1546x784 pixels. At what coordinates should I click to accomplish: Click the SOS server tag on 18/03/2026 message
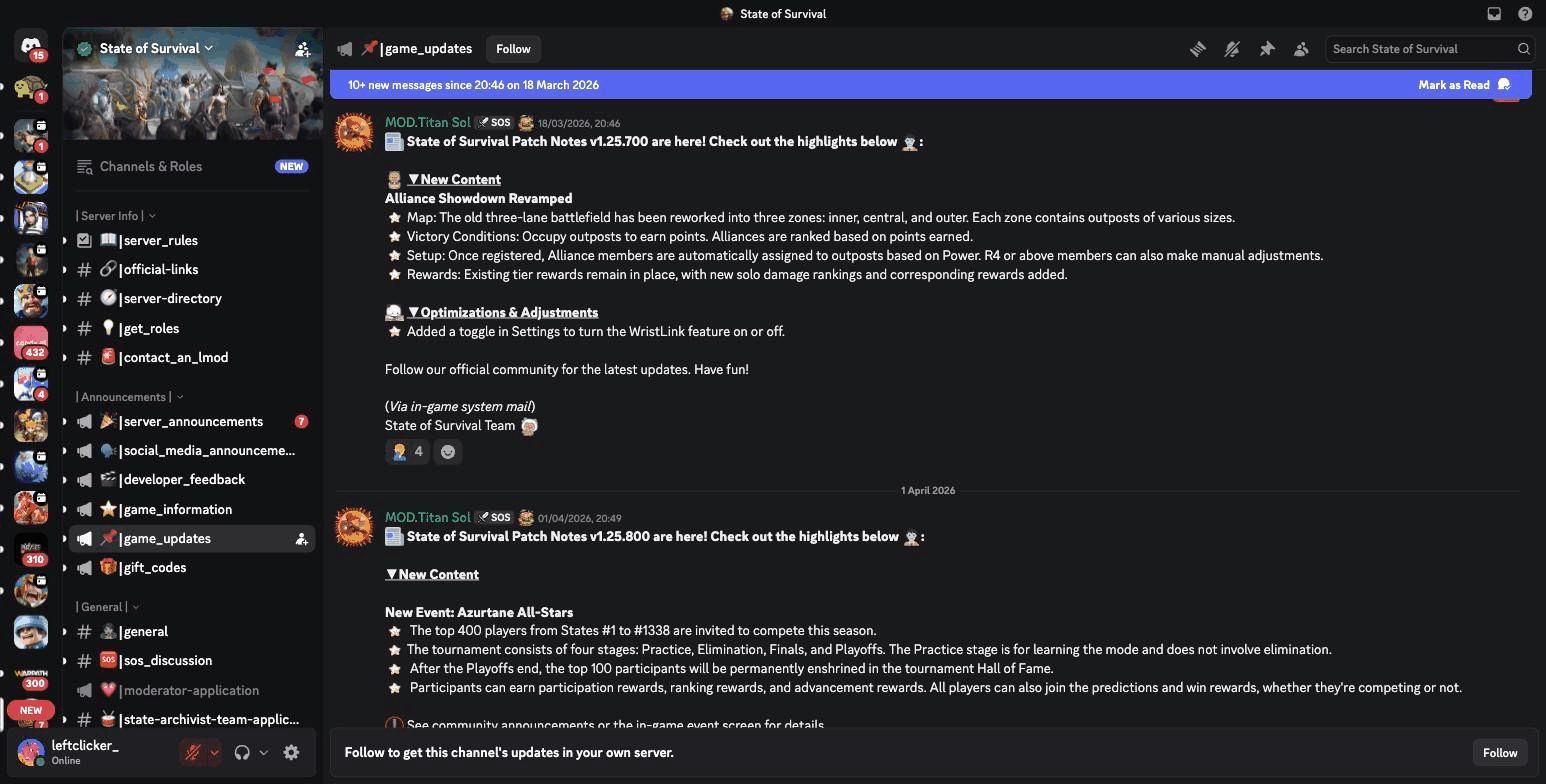tap(494, 123)
